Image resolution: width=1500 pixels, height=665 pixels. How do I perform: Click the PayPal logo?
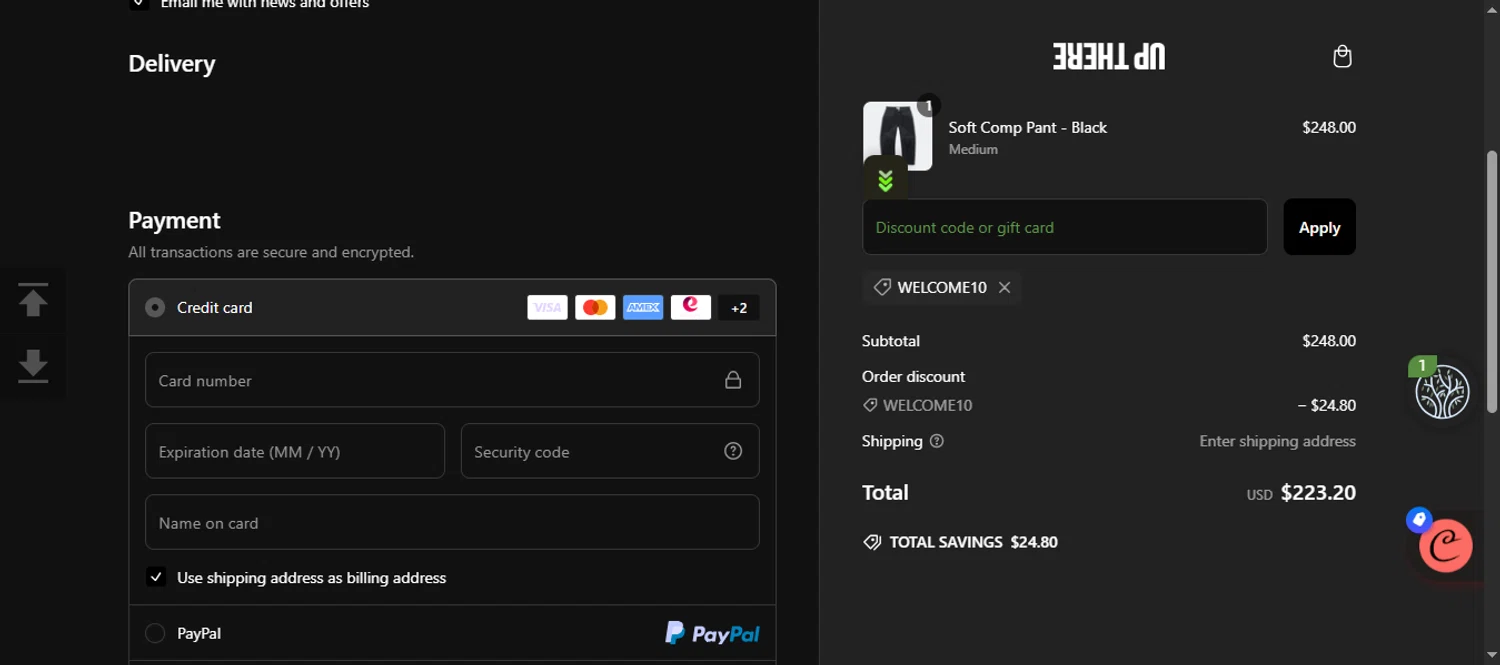click(712, 633)
